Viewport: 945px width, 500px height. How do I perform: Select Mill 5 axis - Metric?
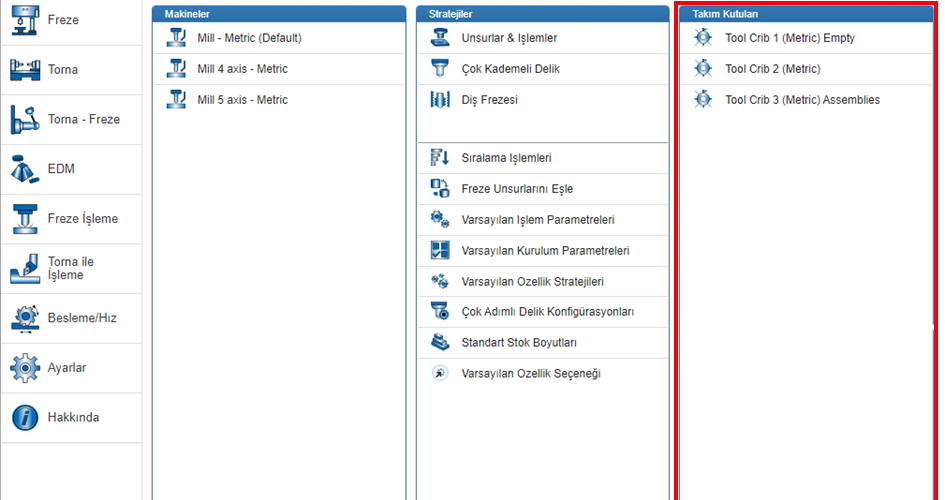[x=242, y=100]
